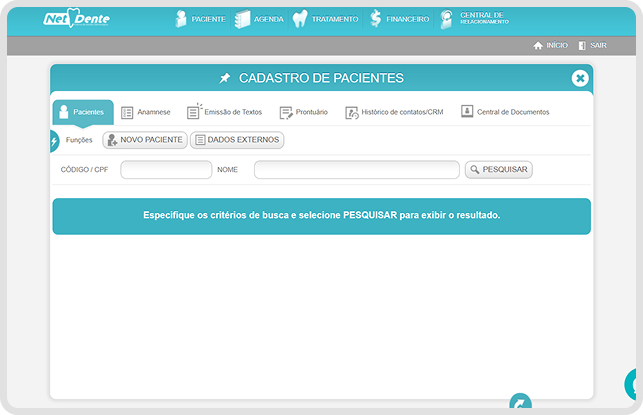Click the patient figure icon in top bar

[180, 19]
